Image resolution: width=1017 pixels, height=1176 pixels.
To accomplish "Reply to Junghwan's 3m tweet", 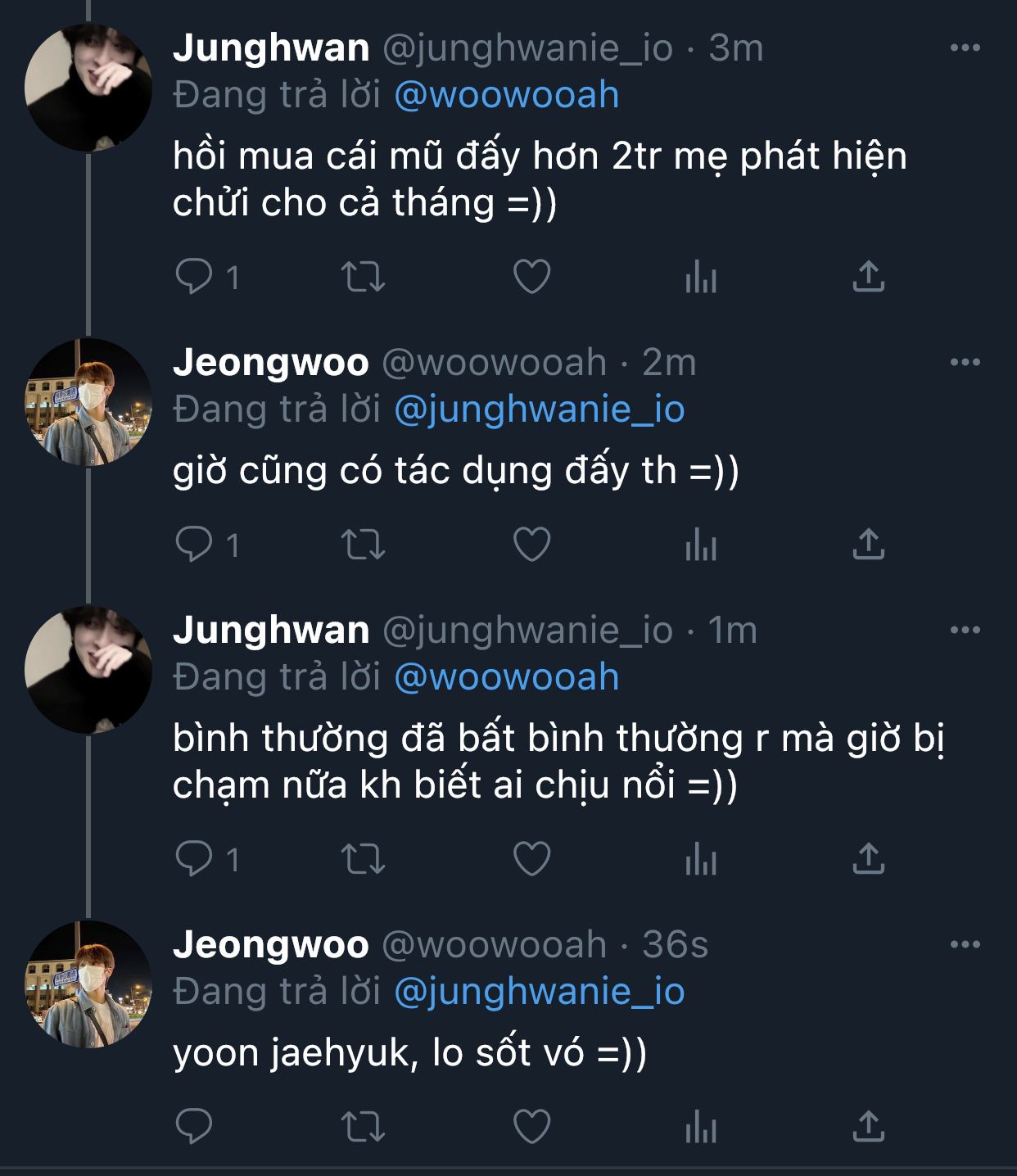I will point(194,277).
